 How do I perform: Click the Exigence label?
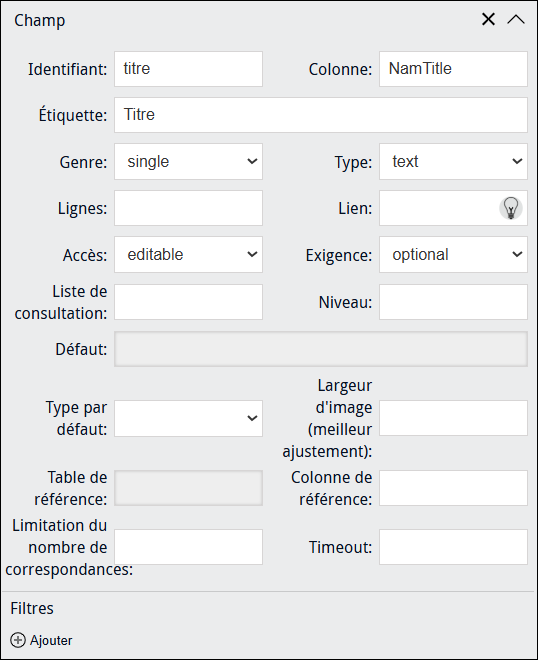click(339, 255)
